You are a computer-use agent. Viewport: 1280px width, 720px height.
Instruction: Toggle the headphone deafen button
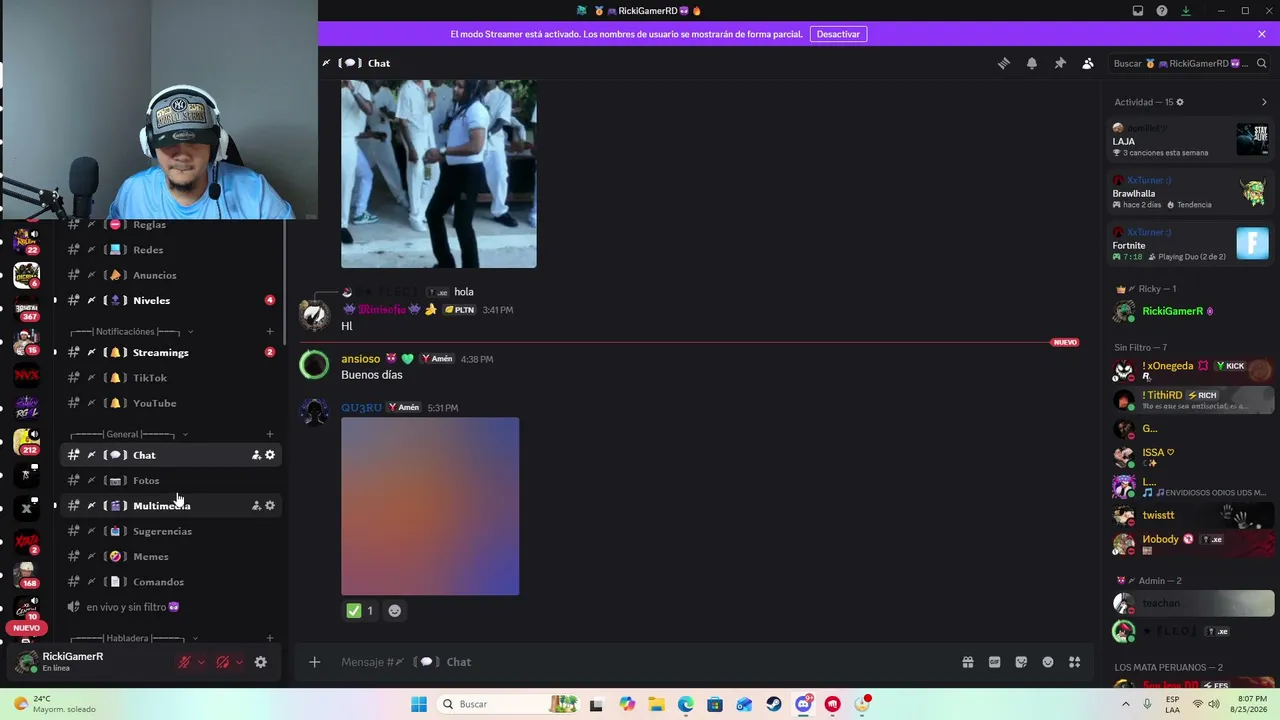tap(223, 662)
